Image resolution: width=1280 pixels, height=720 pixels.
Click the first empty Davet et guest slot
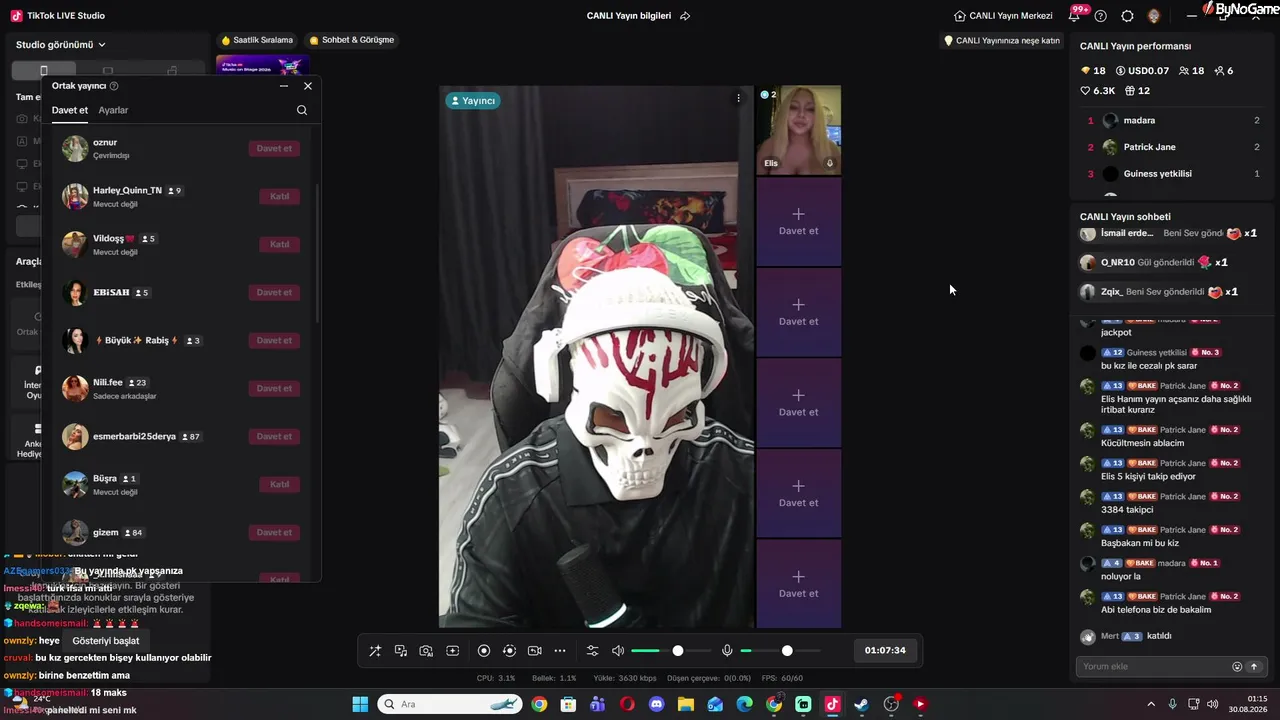pyautogui.click(x=798, y=222)
